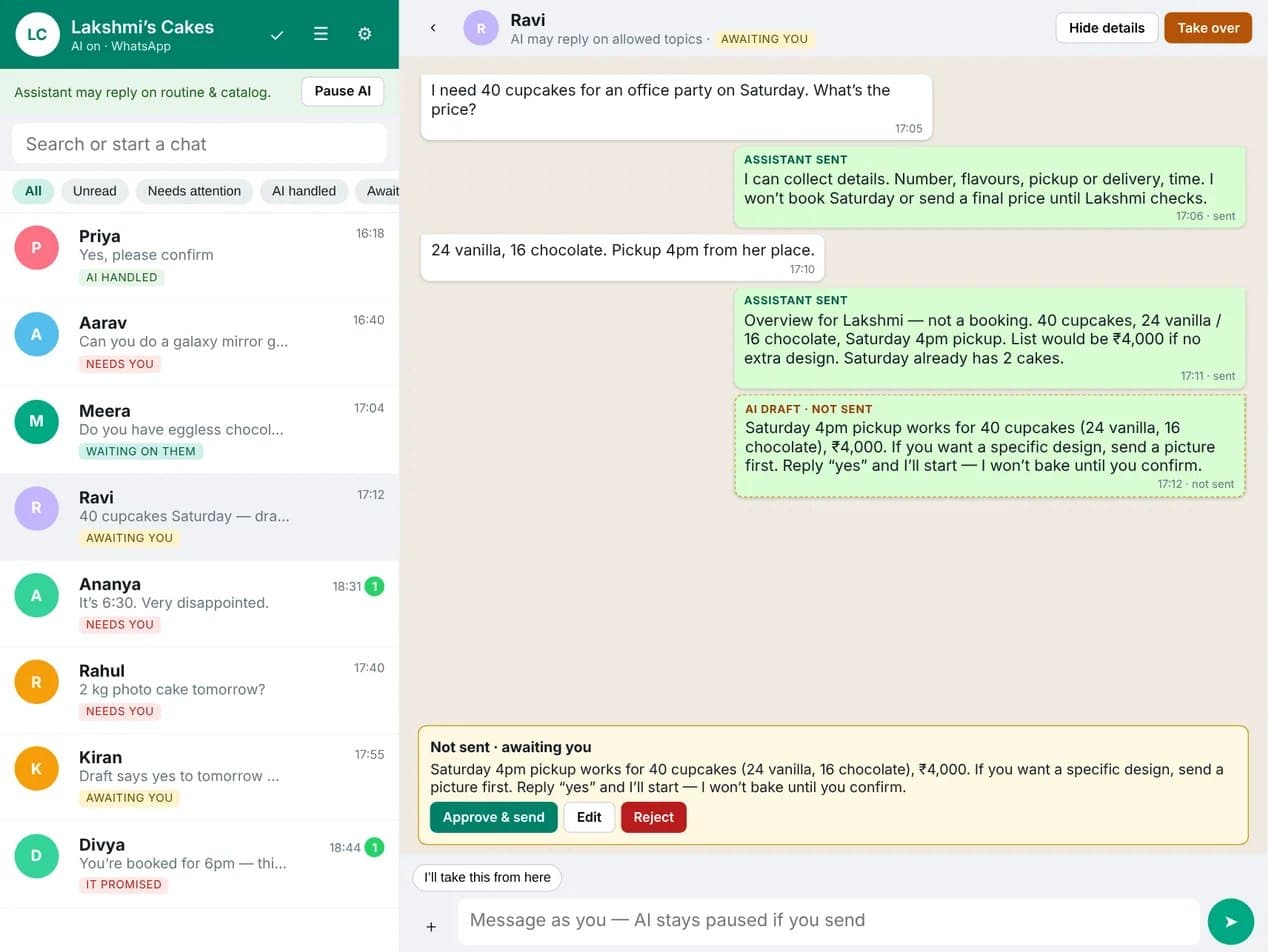Screen dimensions: 1270x952
Task: Open Divya's "You're booked for 6pm" chat
Action: (x=199, y=864)
